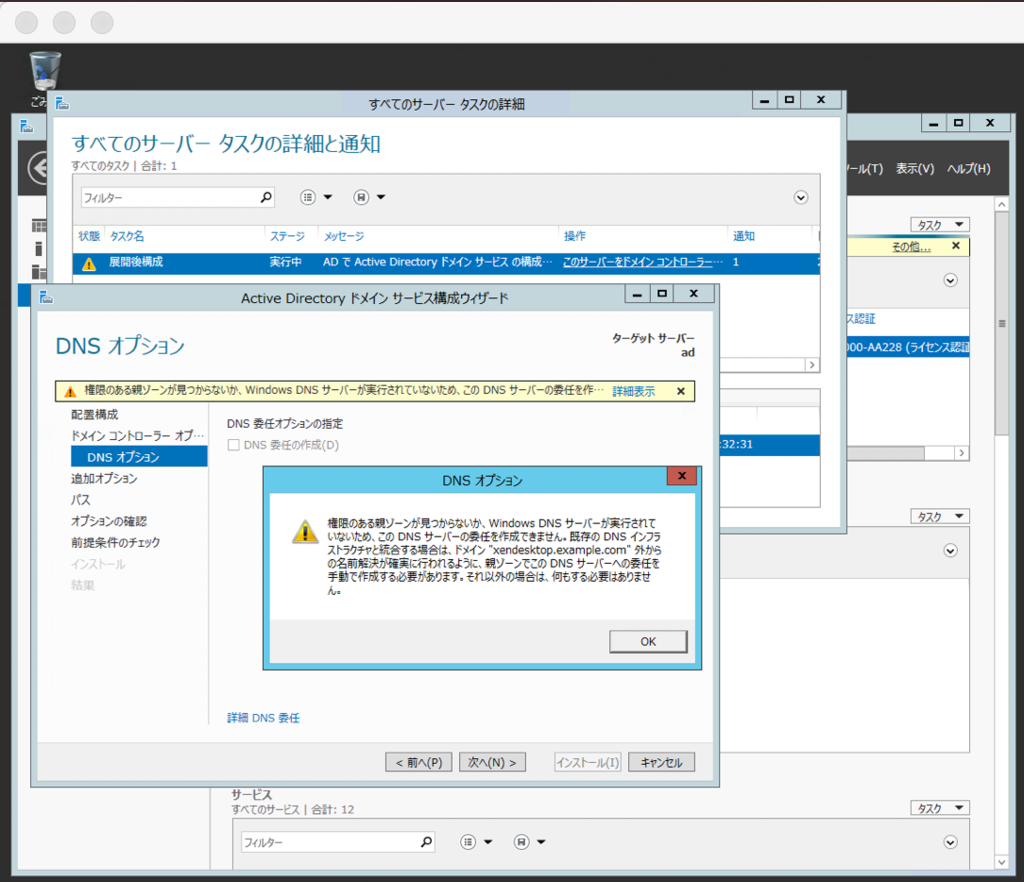1024x882 pixels.
Task: Maximize the Active Directory wizard window
Action: point(662,294)
